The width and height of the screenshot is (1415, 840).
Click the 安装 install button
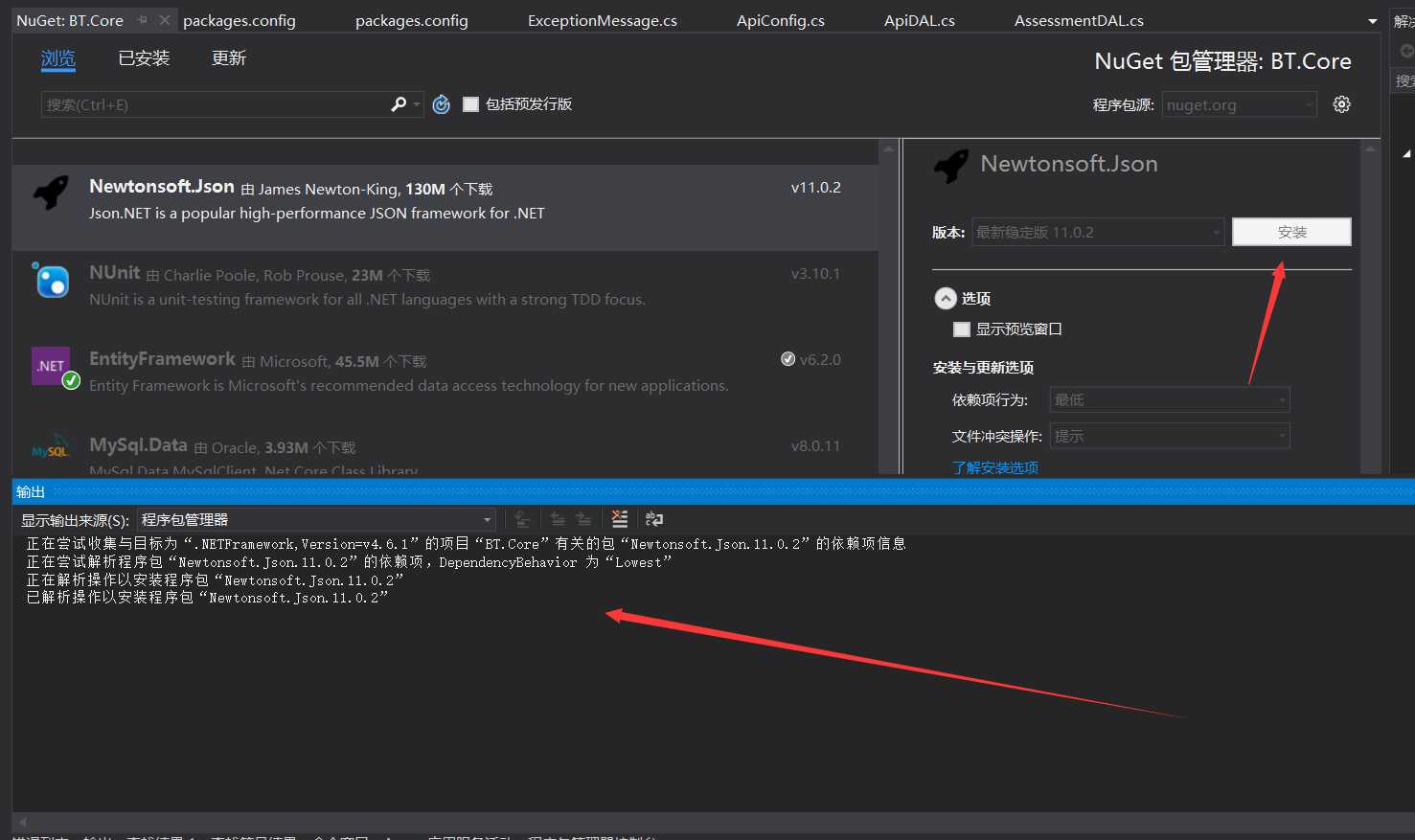click(x=1291, y=232)
